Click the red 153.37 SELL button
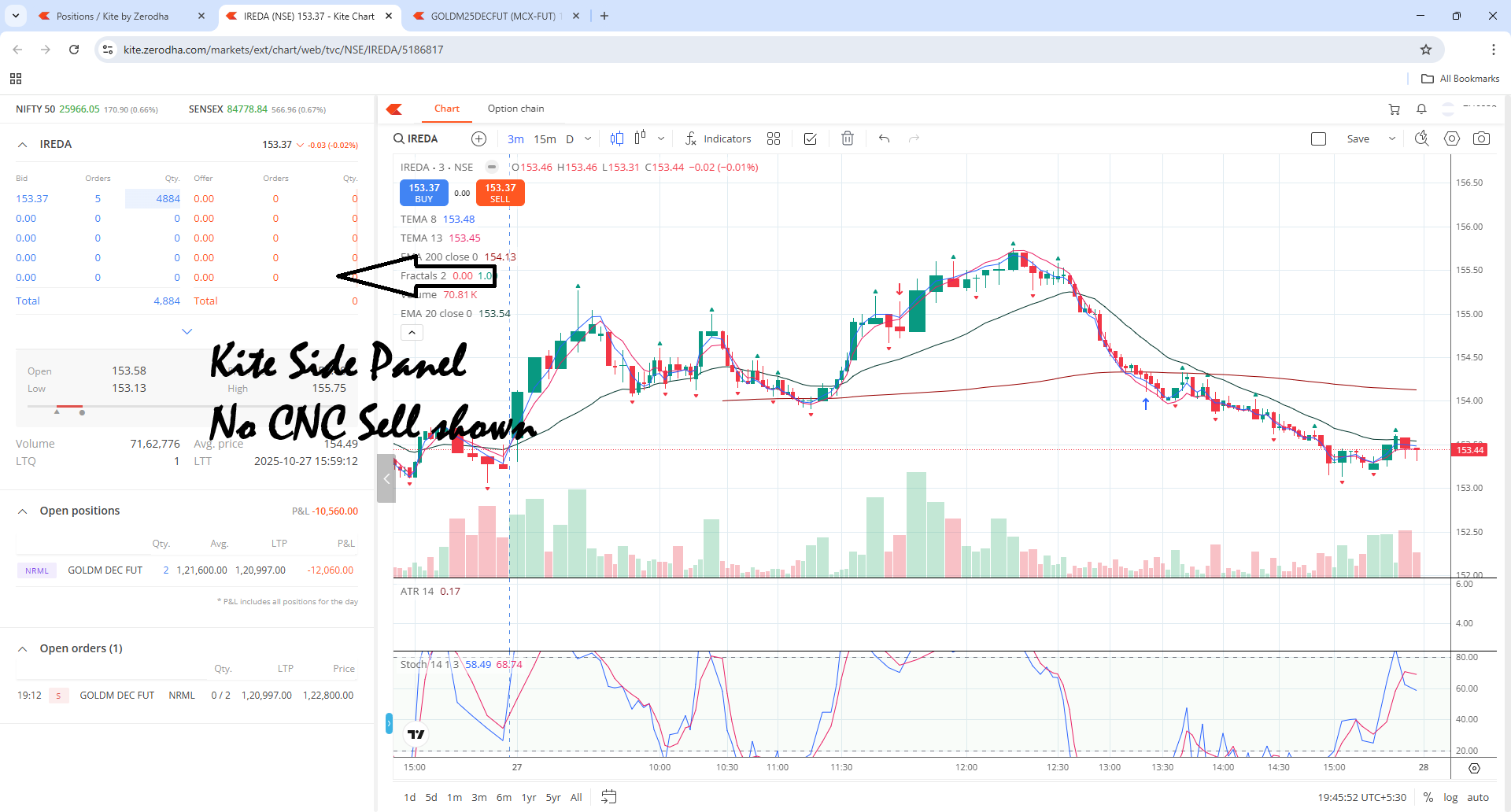Viewport: 1511px width, 812px height. (501, 193)
